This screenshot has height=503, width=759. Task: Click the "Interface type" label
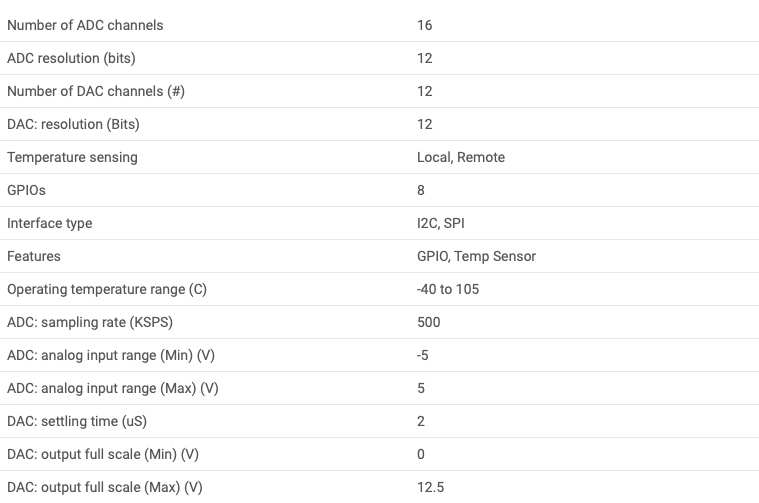click(x=50, y=223)
